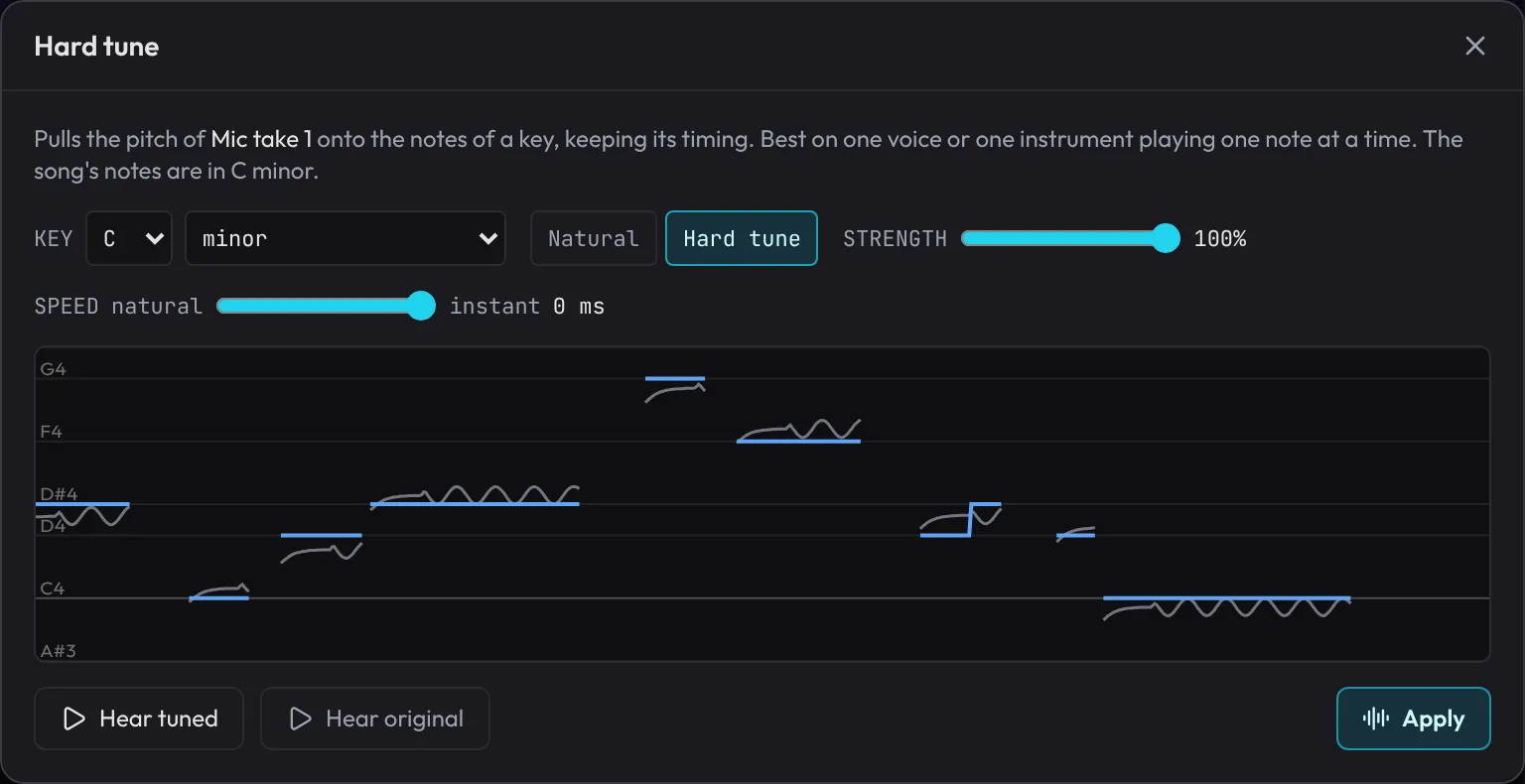This screenshot has height=784, width=1525.
Task: Click the 'instant 0 ms' speed readout
Action: (527, 306)
